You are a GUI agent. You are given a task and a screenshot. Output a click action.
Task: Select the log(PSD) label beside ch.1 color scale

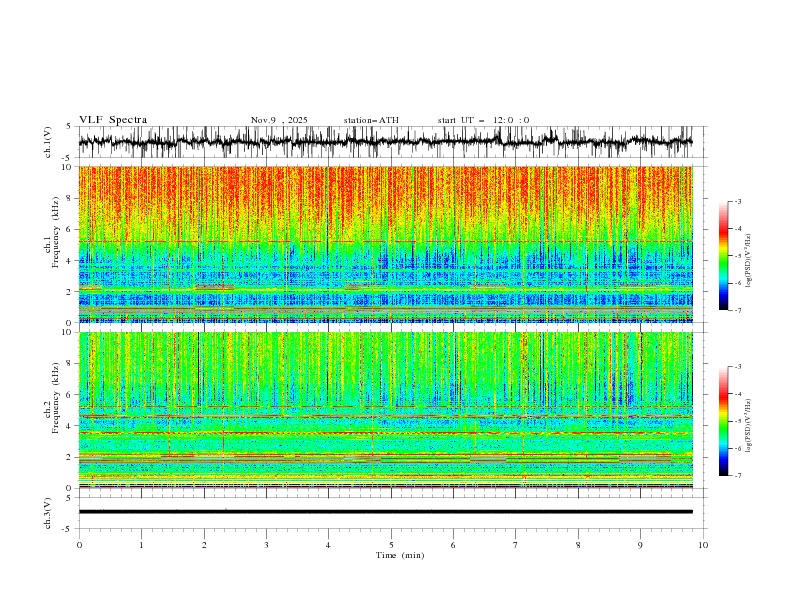point(749,261)
